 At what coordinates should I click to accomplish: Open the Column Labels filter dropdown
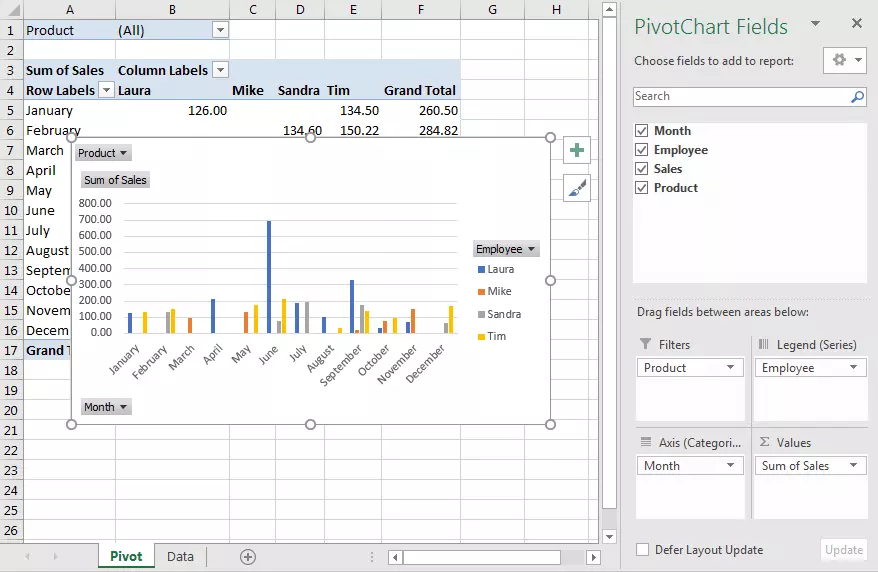tap(221, 70)
